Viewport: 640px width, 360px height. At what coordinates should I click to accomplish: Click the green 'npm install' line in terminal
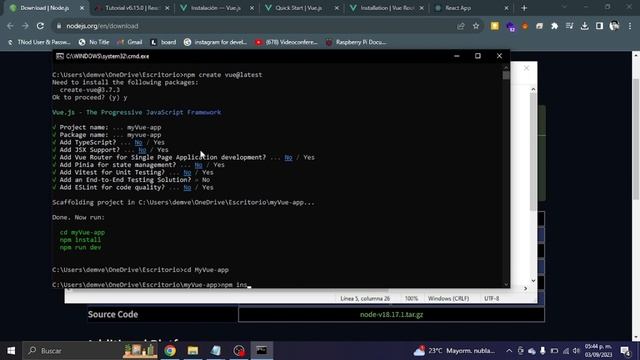coord(80,240)
